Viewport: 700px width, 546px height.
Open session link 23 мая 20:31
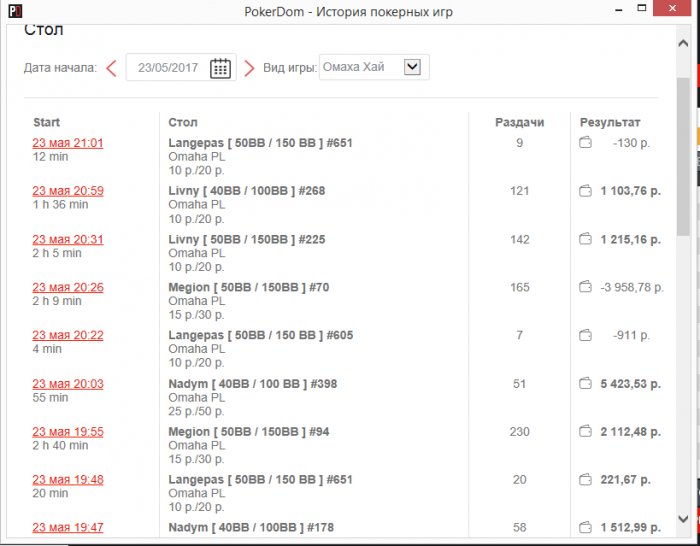[68, 239]
